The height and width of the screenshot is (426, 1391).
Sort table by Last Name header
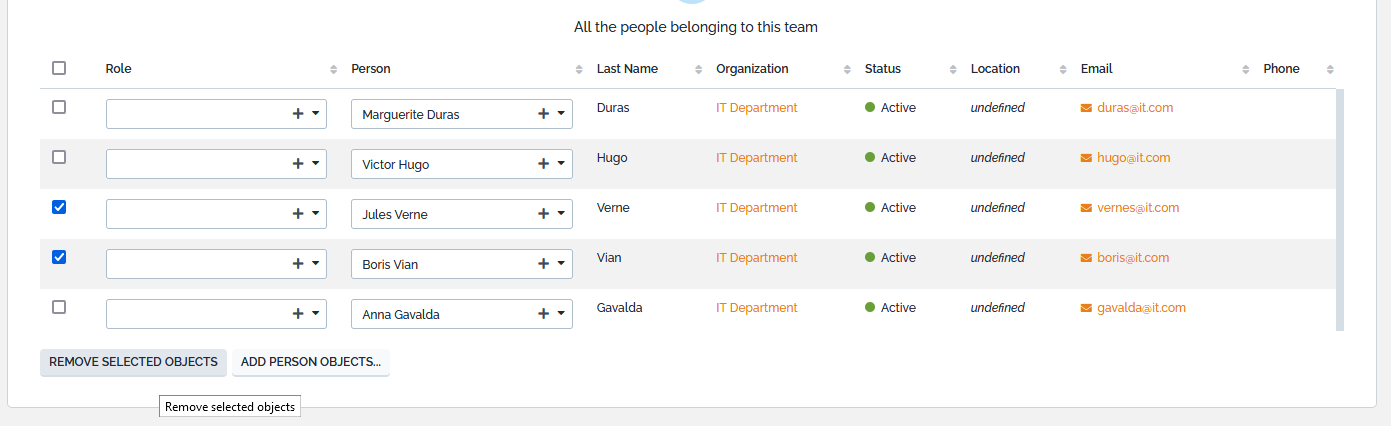pos(627,69)
